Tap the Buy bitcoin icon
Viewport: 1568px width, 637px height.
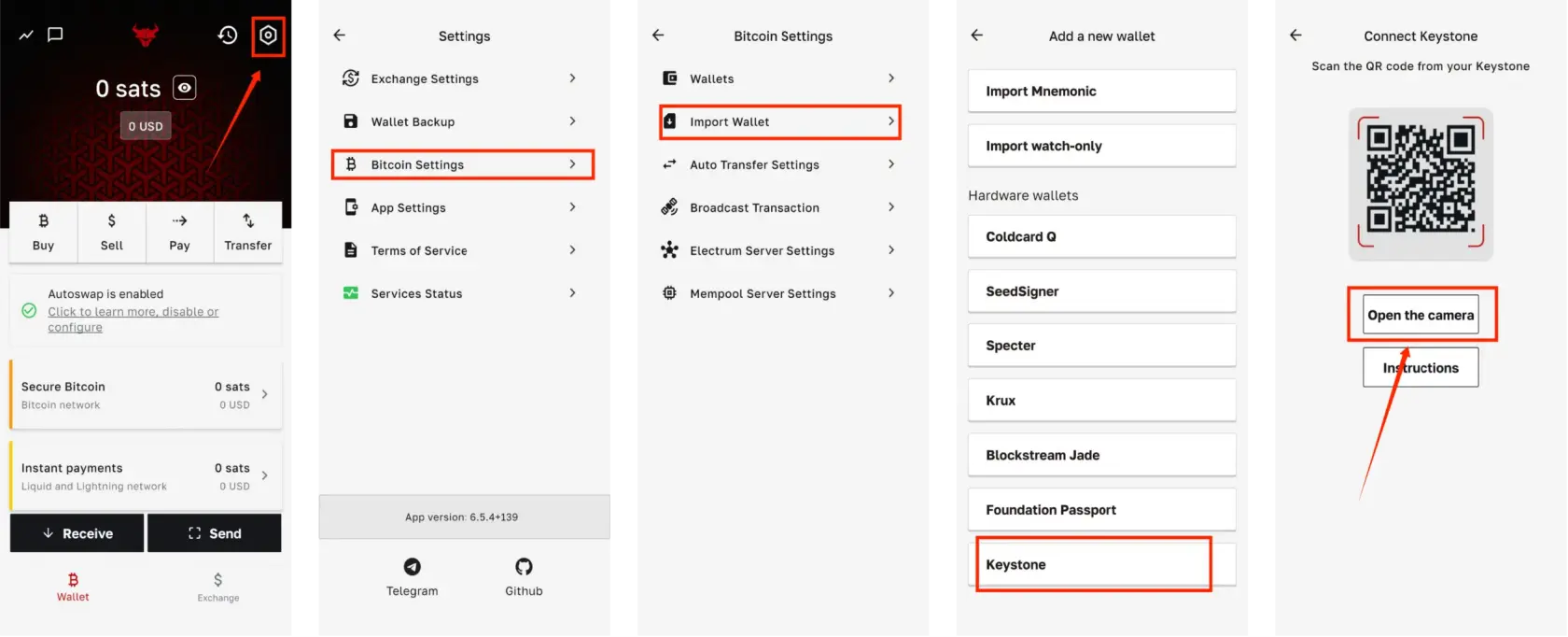(x=43, y=221)
